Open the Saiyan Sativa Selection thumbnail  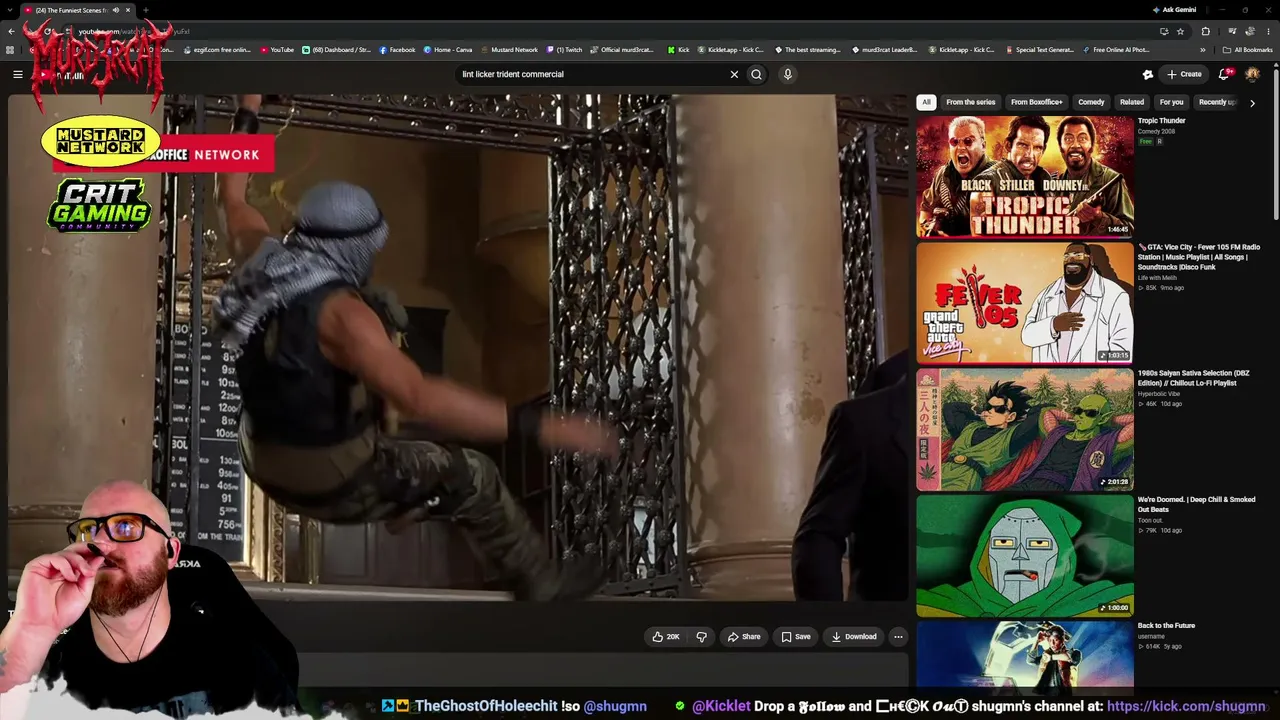click(1025, 429)
